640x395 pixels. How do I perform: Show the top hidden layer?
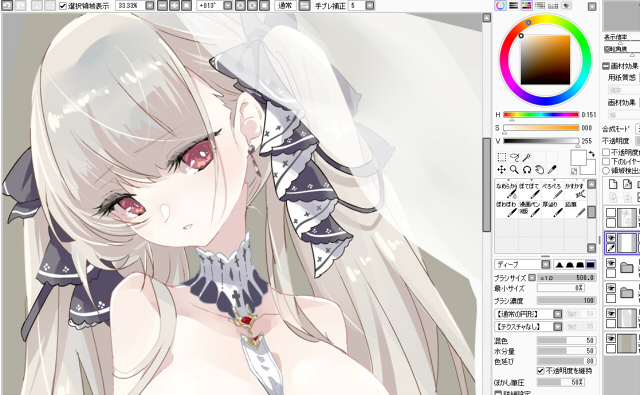coord(611,213)
